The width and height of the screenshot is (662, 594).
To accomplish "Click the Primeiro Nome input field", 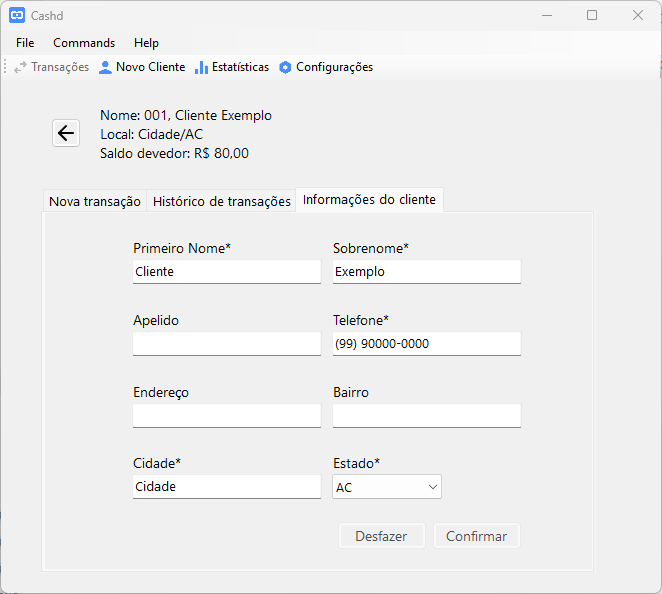I will pyautogui.click(x=227, y=271).
